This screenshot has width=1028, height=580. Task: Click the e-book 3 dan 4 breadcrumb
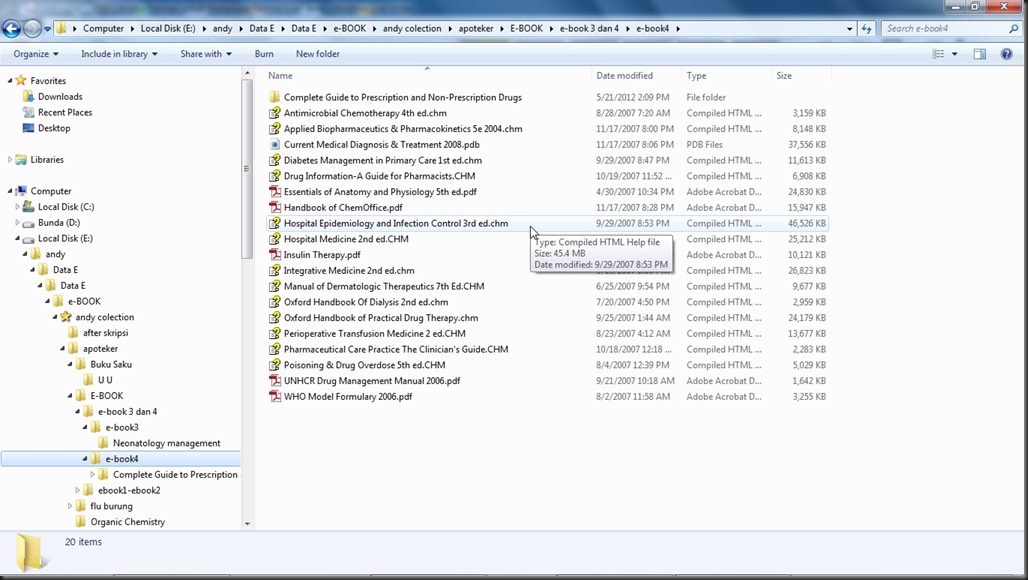[589, 29]
